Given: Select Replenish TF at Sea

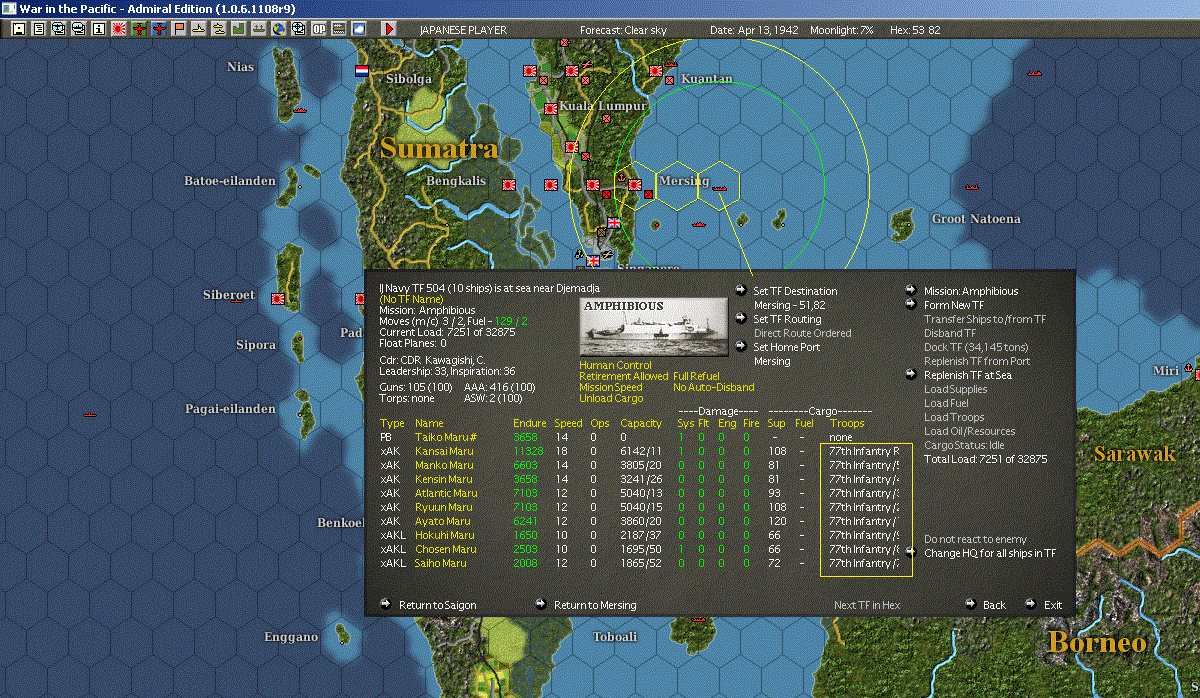Looking at the screenshot, I should click(968, 375).
